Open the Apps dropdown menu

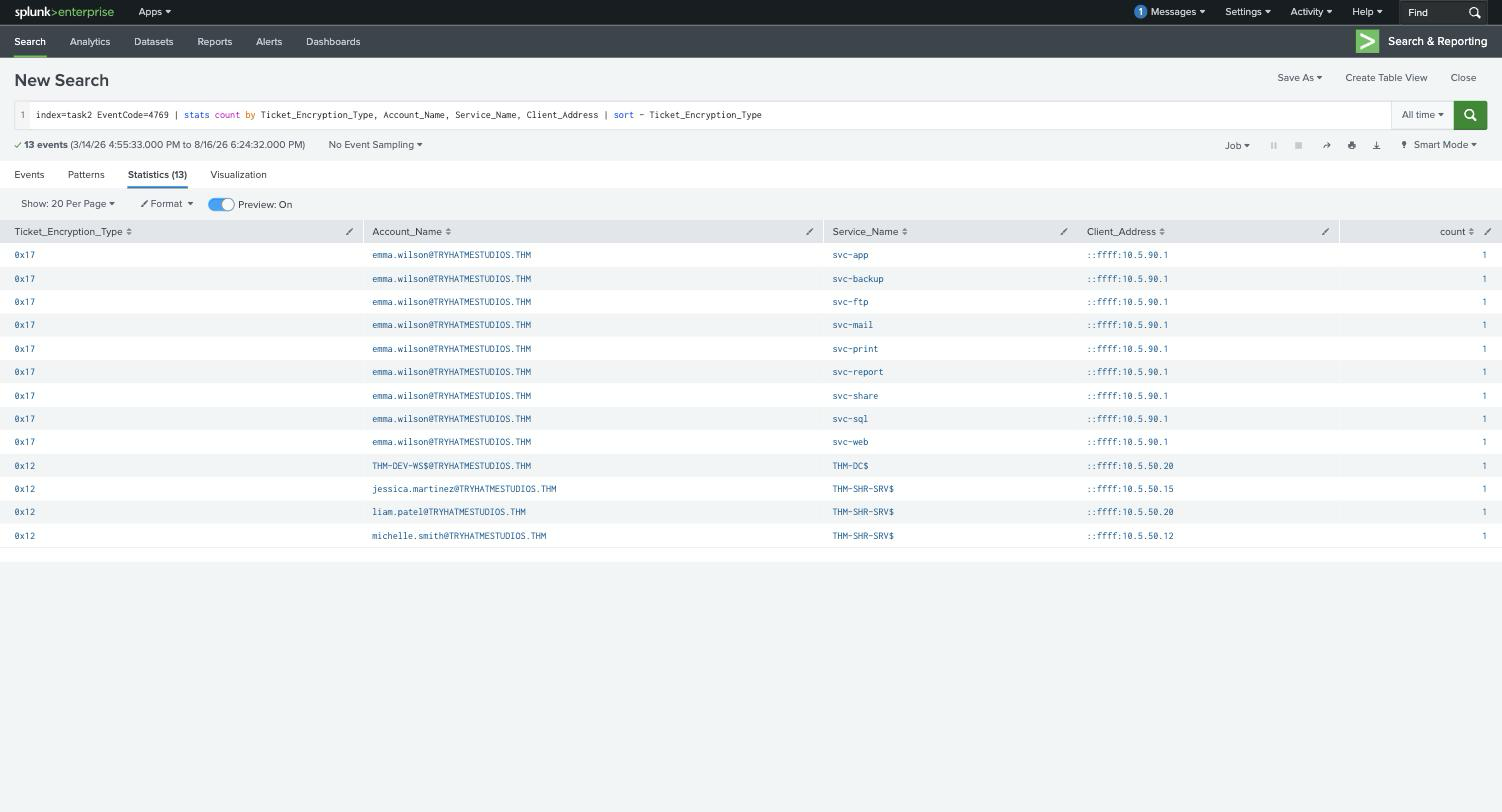[x=154, y=12]
